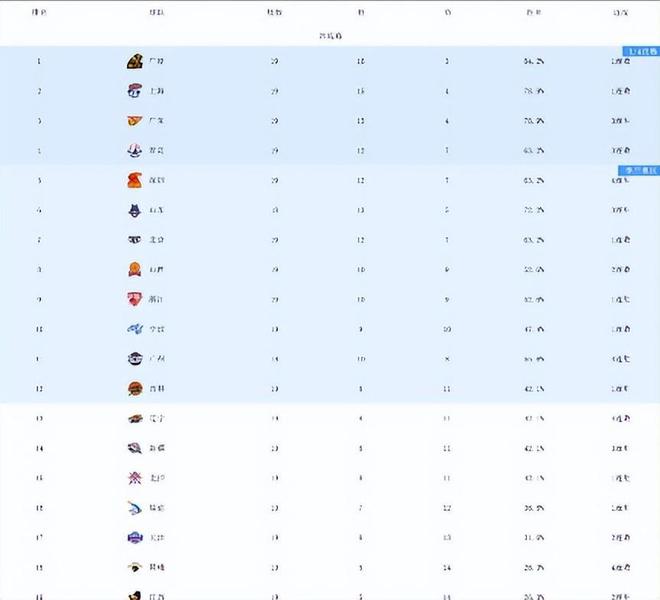Open the red logo in rank 9 row

pyautogui.click(x=135, y=299)
